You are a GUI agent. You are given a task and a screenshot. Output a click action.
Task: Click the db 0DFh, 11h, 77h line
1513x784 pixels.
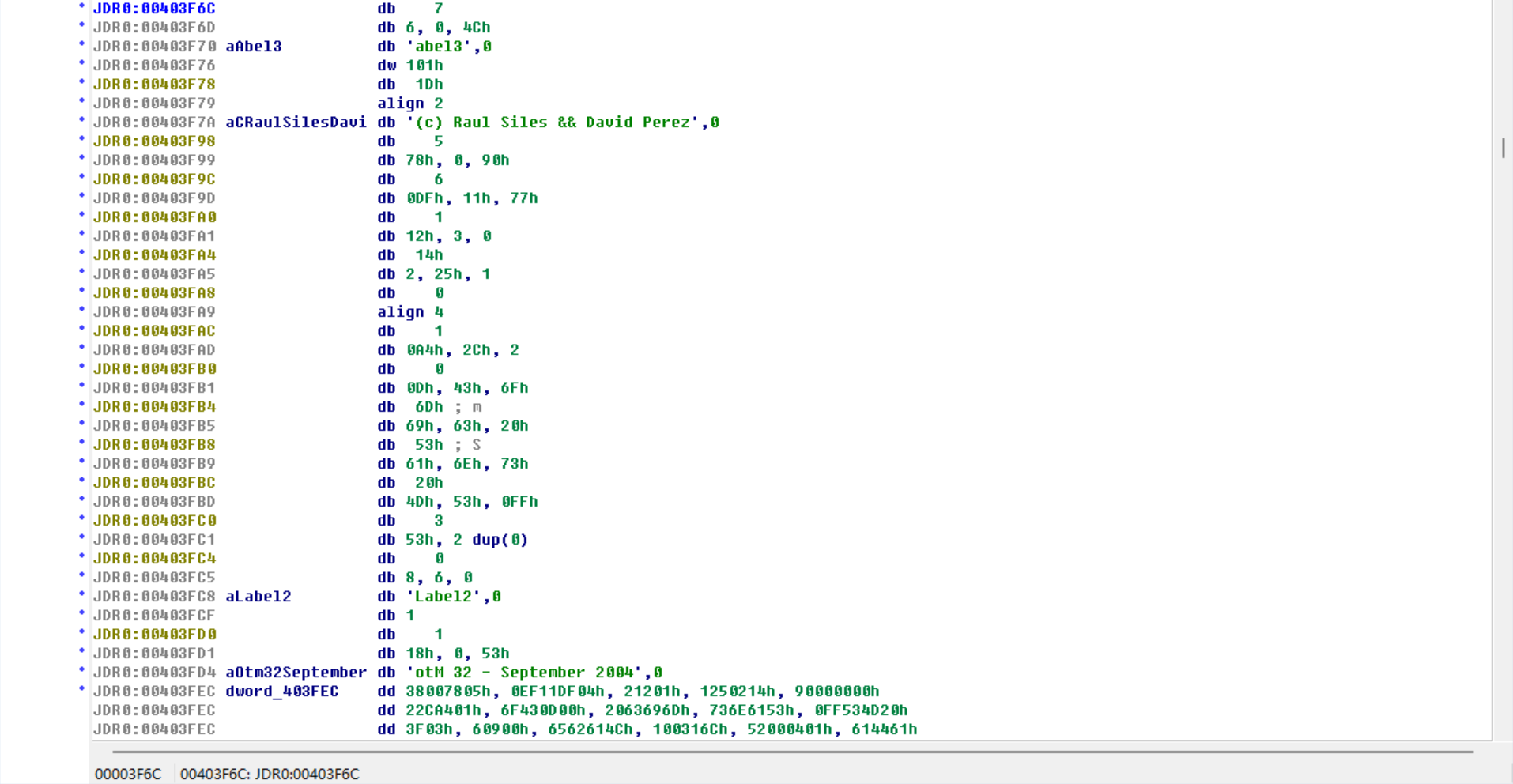coord(458,198)
